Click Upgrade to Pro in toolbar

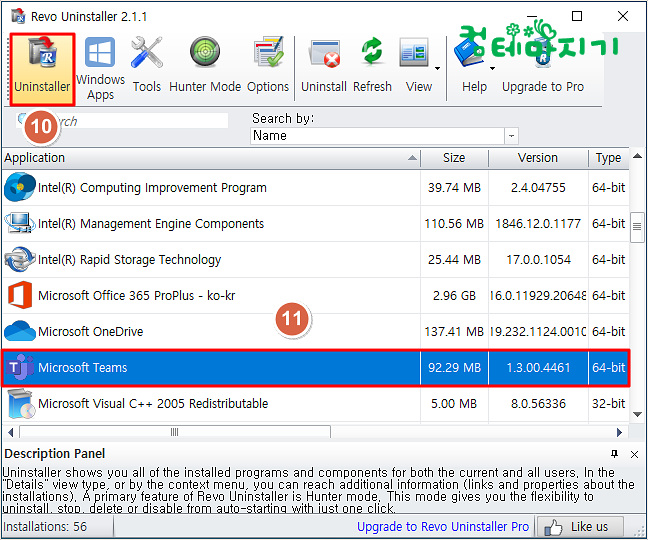click(543, 65)
